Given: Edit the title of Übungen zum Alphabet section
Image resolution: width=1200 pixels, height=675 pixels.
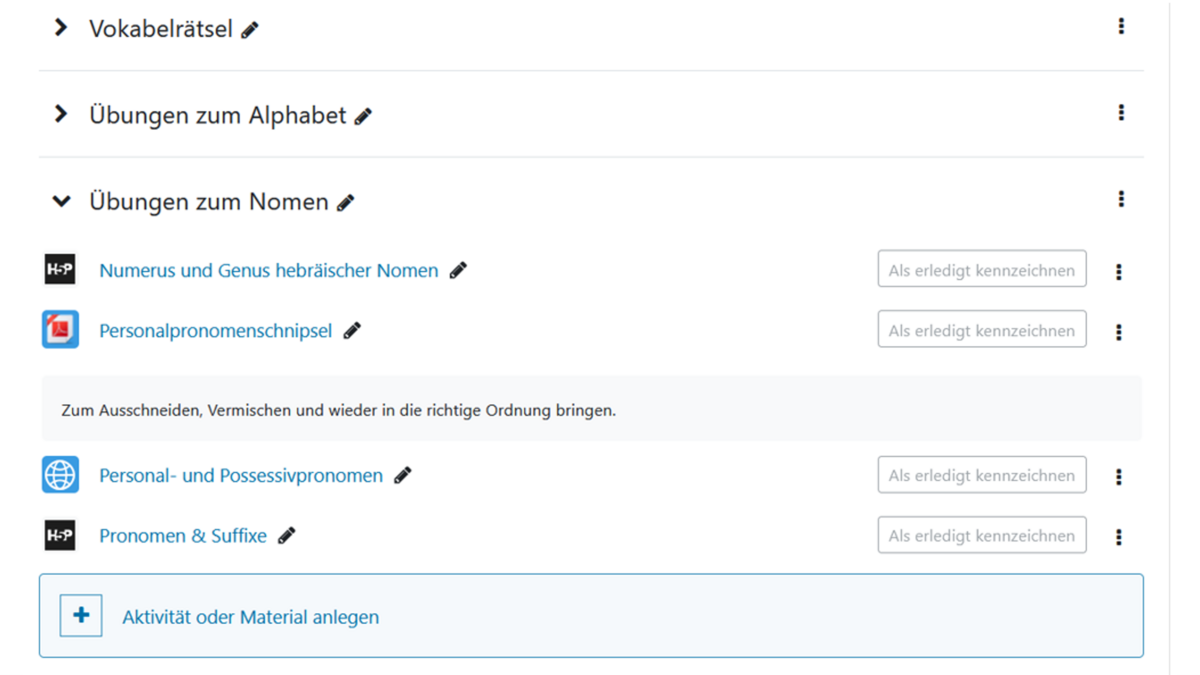Looking at the screenshot, I should pos(363,117).
